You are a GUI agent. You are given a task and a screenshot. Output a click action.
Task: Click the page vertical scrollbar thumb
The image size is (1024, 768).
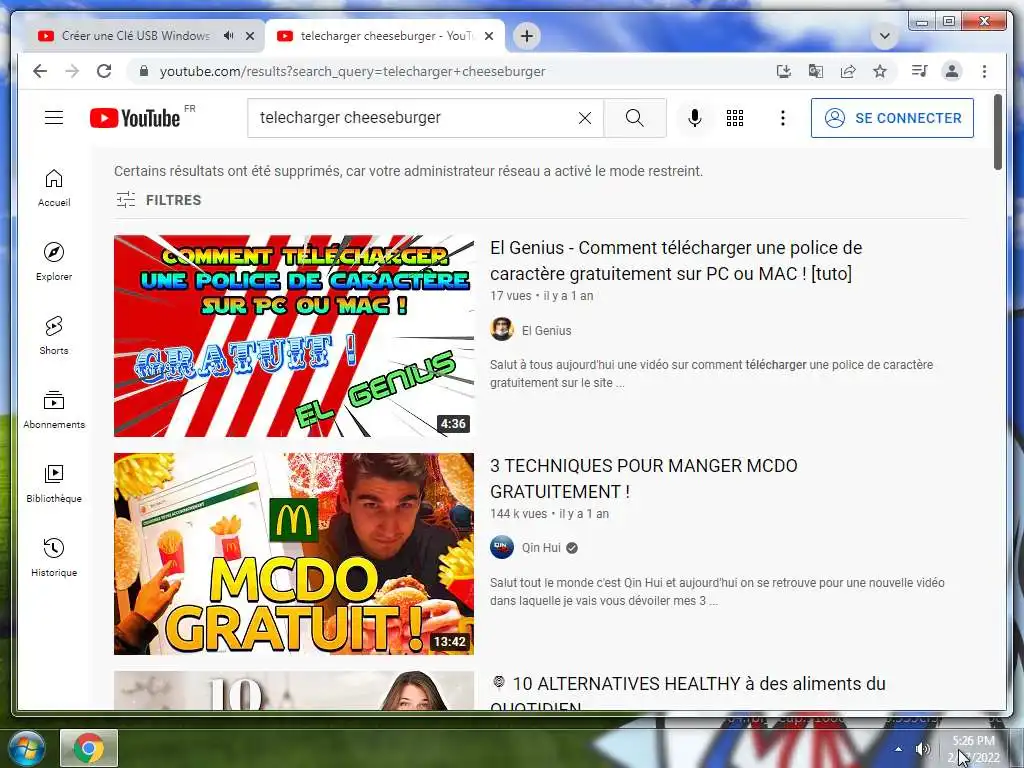click(x=997, y=132)
